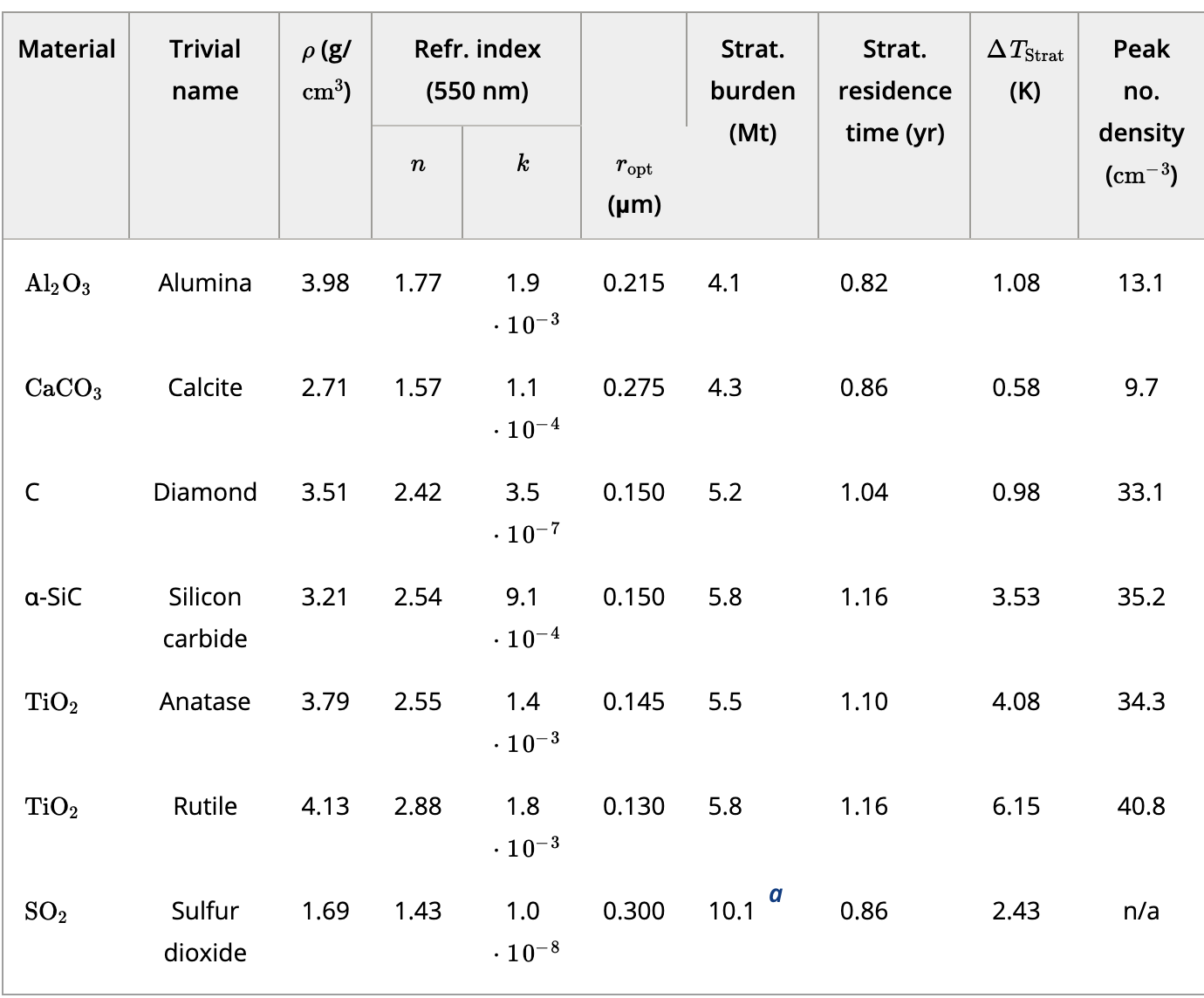Click the Silicon carbide cell

(205, 618)
